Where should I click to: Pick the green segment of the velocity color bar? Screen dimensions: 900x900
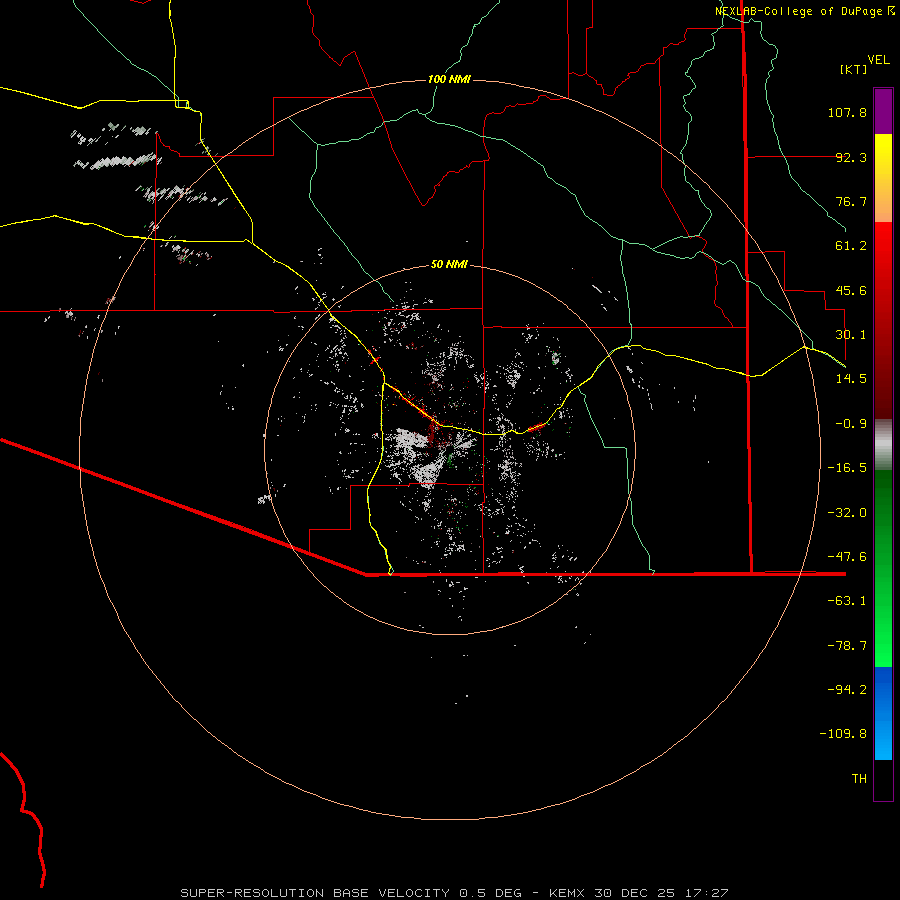883,568
